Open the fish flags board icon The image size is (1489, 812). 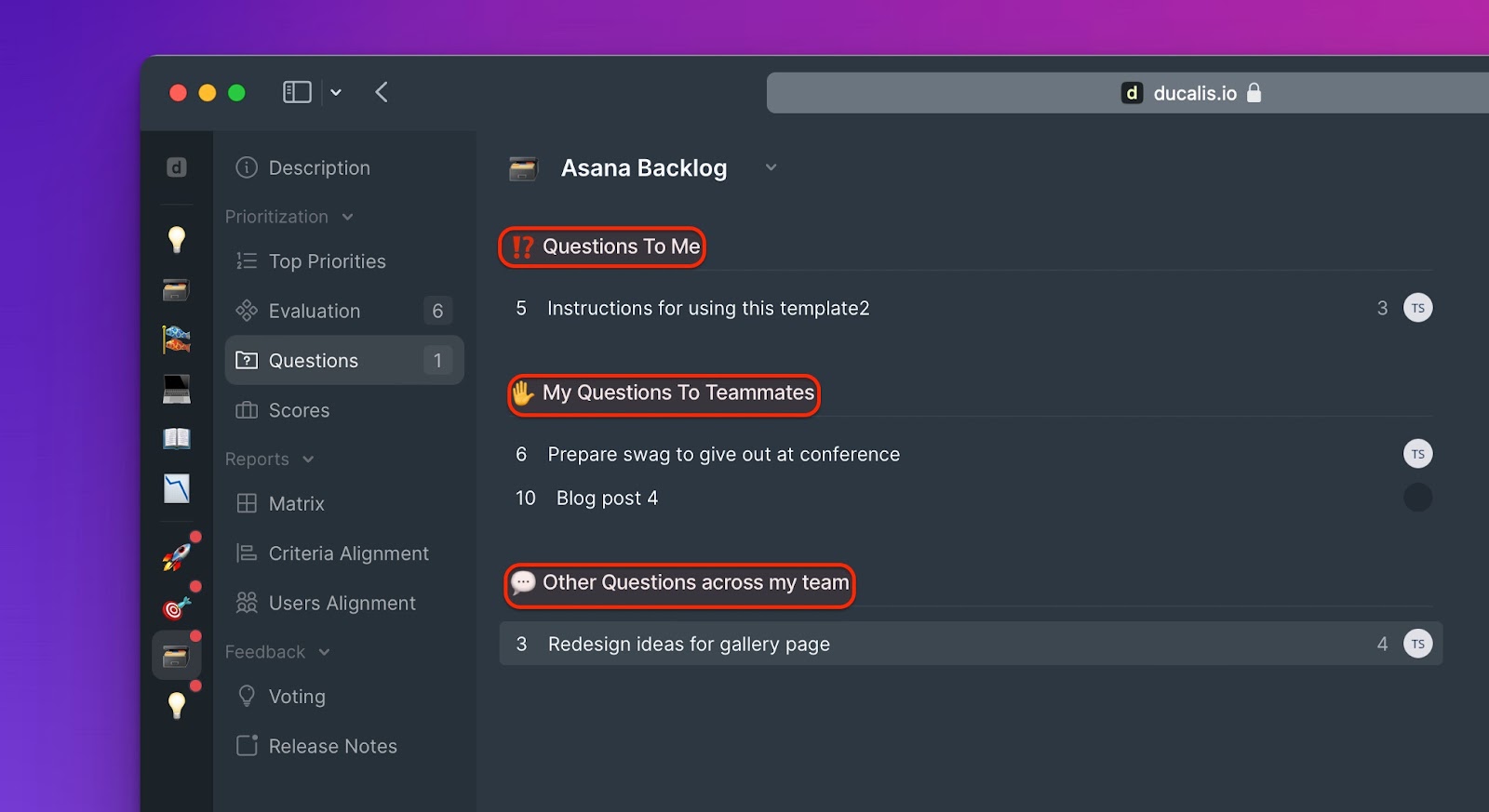point(176,339)
